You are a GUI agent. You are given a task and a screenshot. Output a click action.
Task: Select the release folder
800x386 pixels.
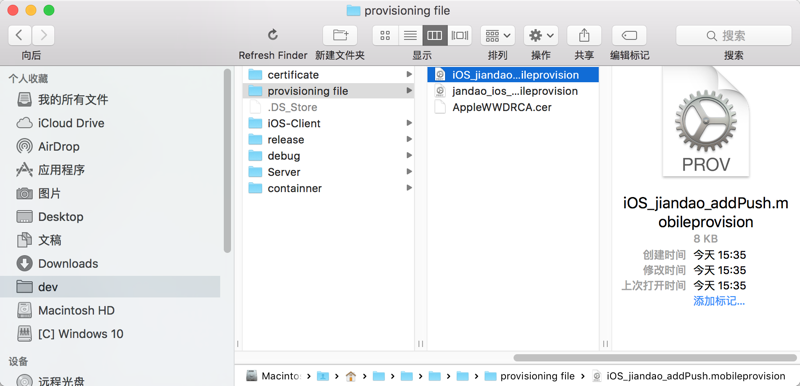(x=328, y=140)
